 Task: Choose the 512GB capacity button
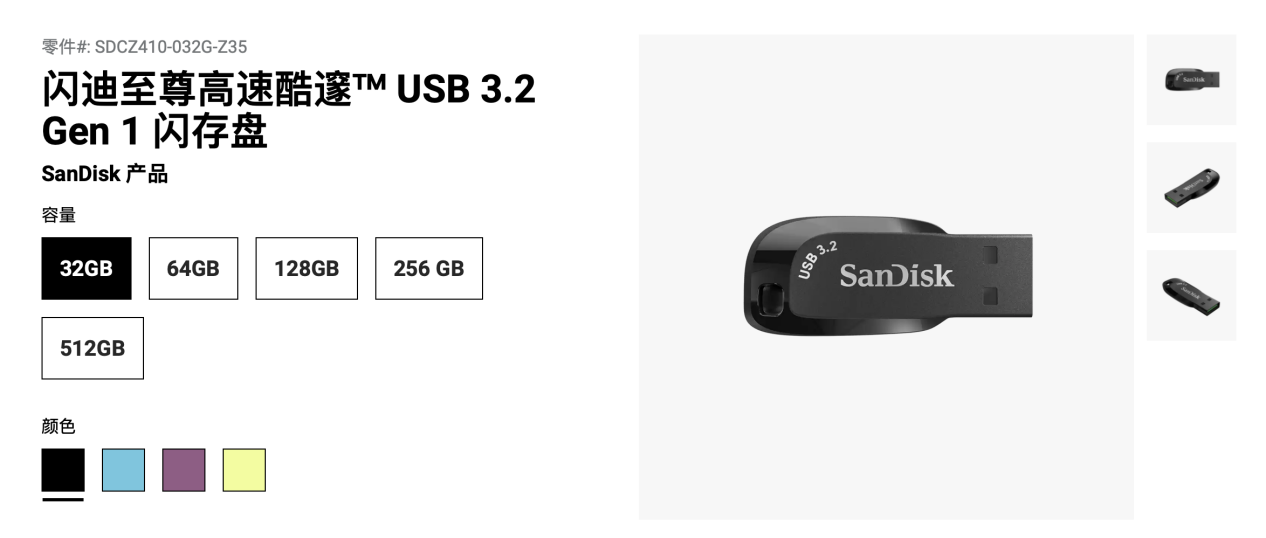point(92,348)
